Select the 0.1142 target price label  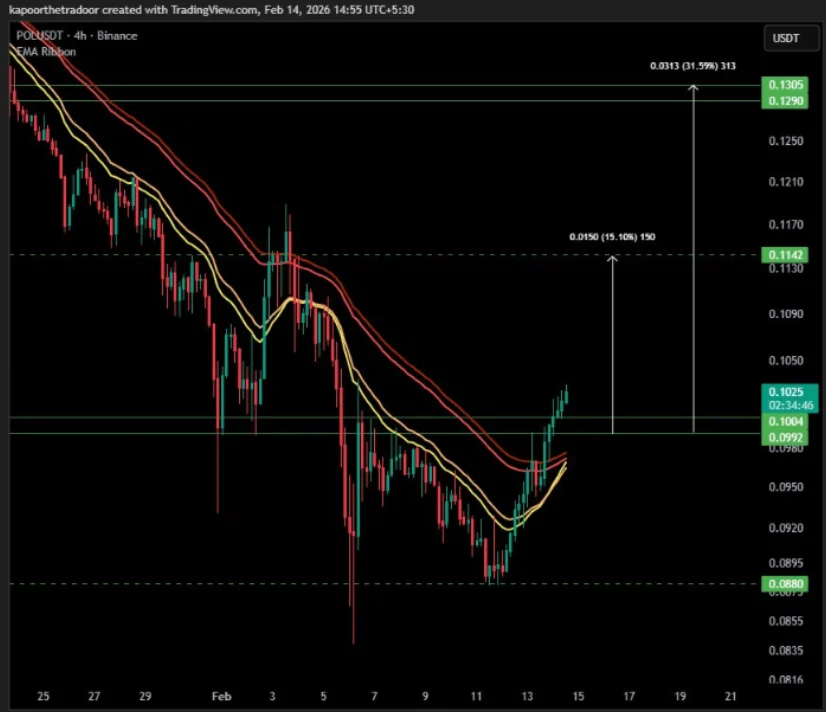point(786,255)
